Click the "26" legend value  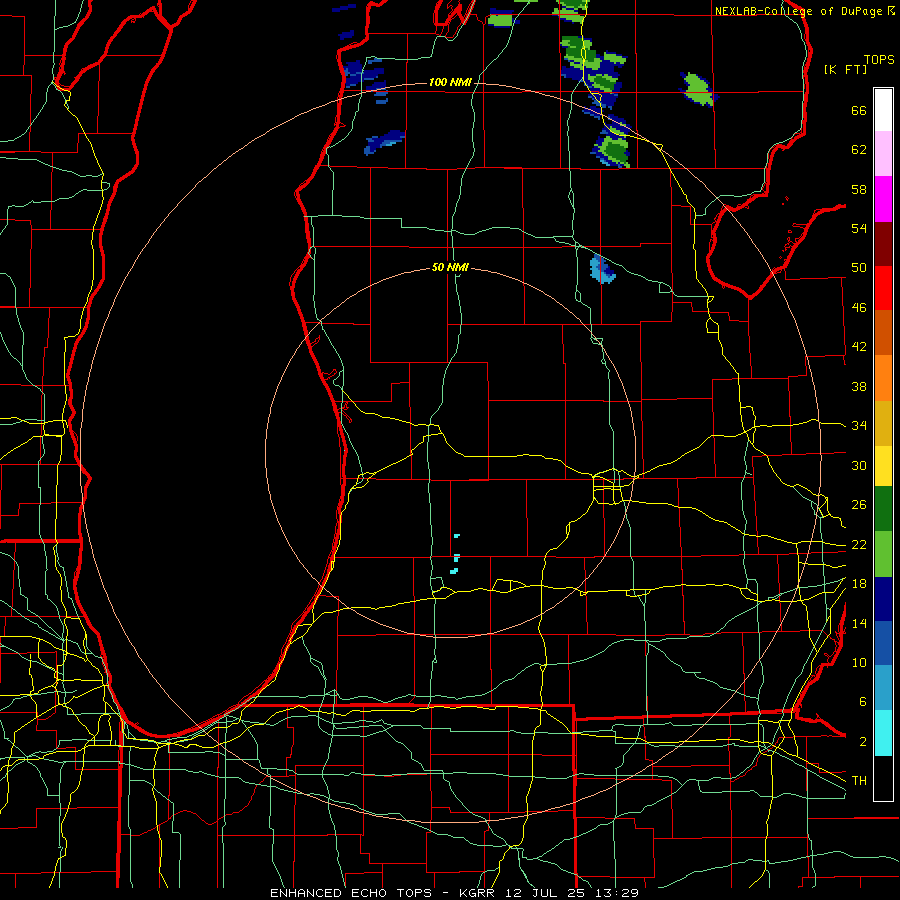[859, 505]
